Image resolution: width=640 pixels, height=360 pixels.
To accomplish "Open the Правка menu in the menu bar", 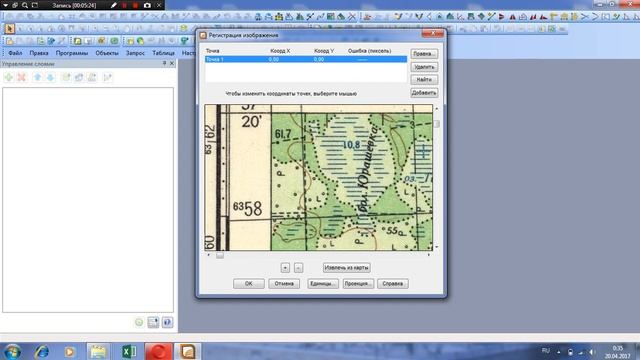I will [39, 53].
